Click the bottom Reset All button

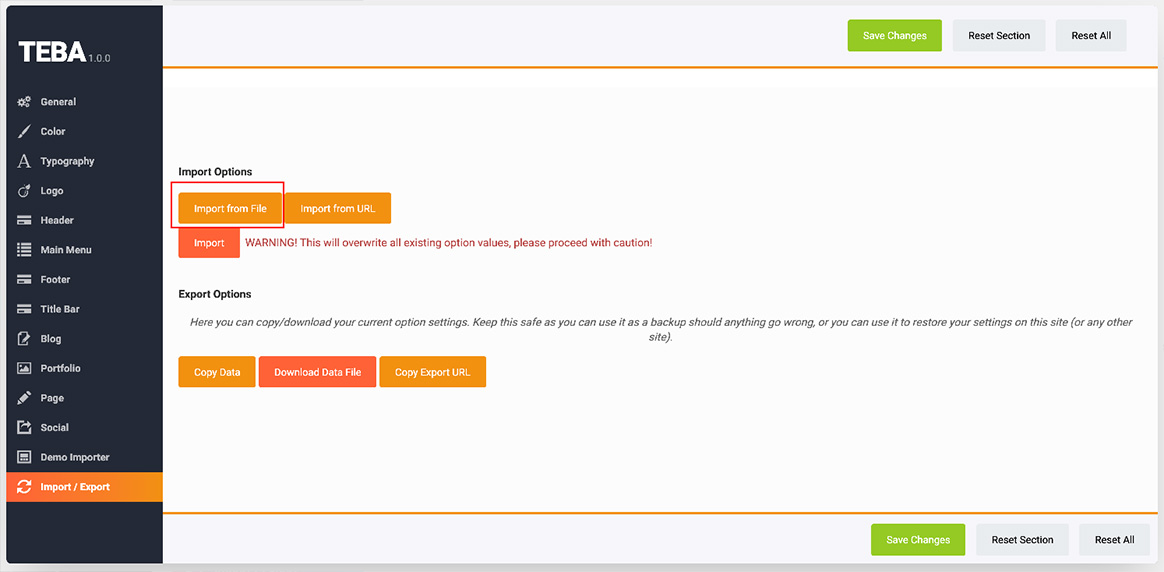(x=1114, y=539)
